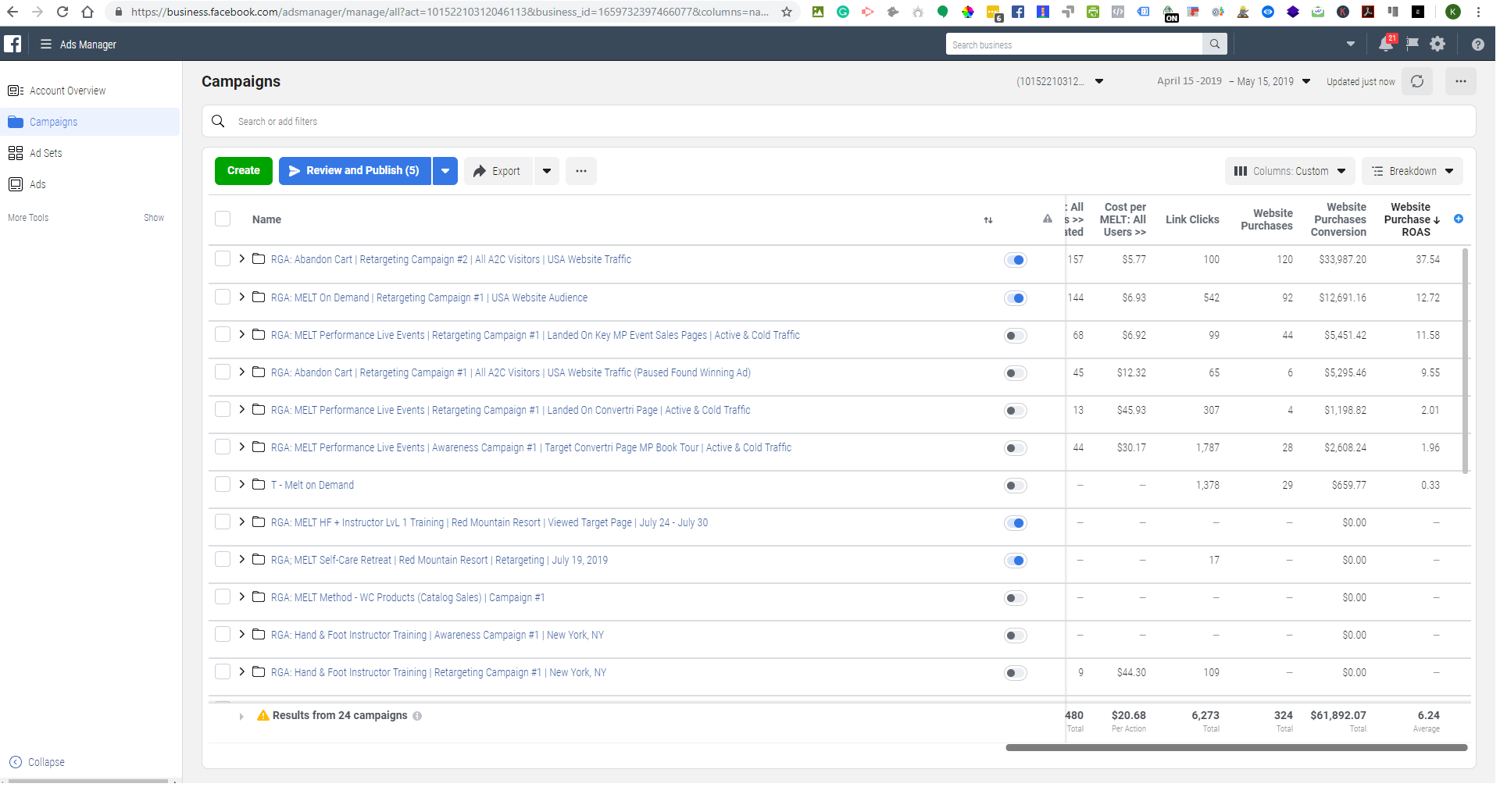Open MELT Performance Live Events Awareness Campaign #1 link

pyautogui.click(x=531, y=447)
